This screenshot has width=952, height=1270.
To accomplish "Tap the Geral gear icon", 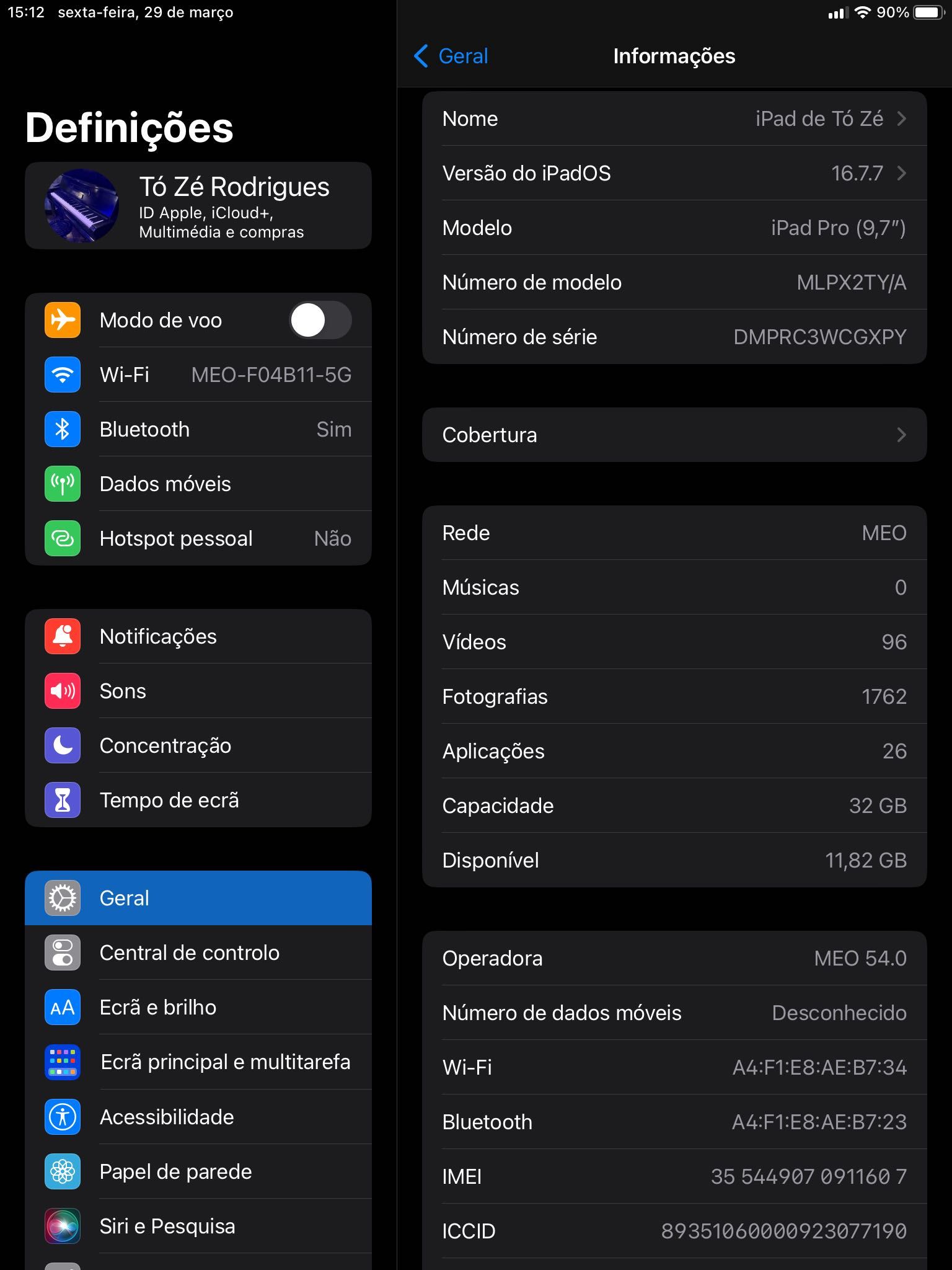I will tap(63, 898).
